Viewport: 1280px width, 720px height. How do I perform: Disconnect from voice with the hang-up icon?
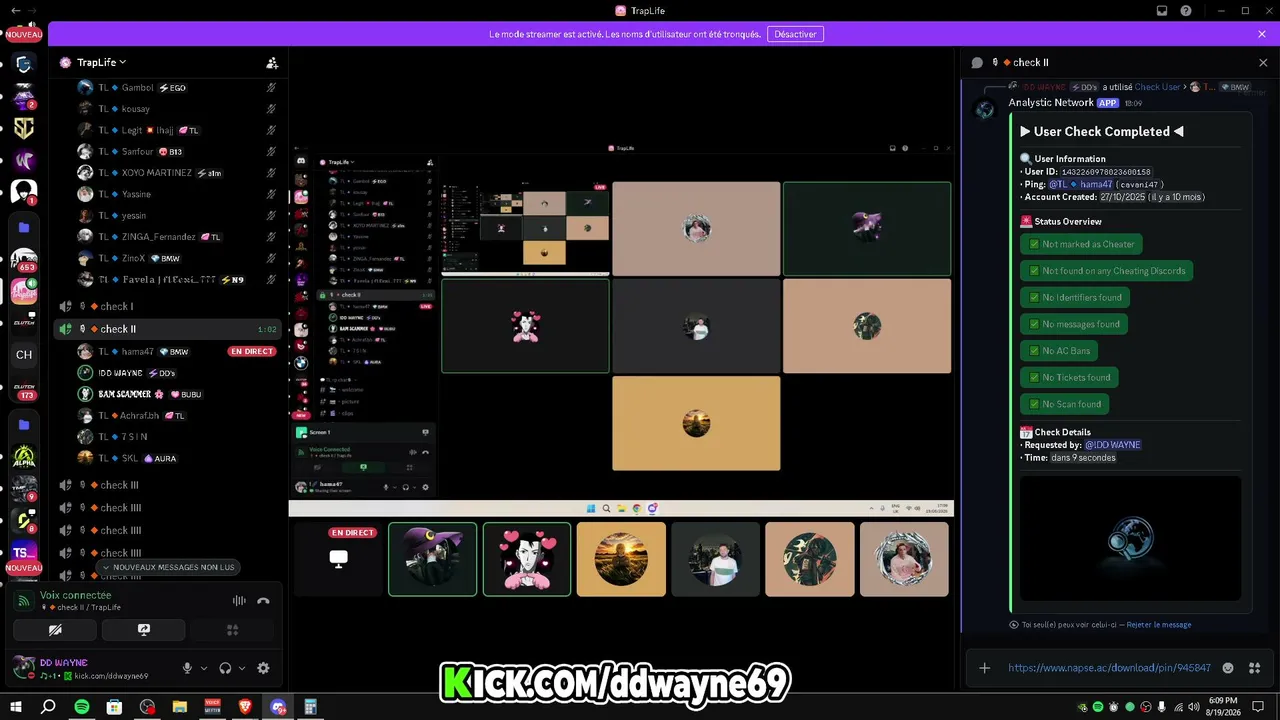tap(263, 601)
